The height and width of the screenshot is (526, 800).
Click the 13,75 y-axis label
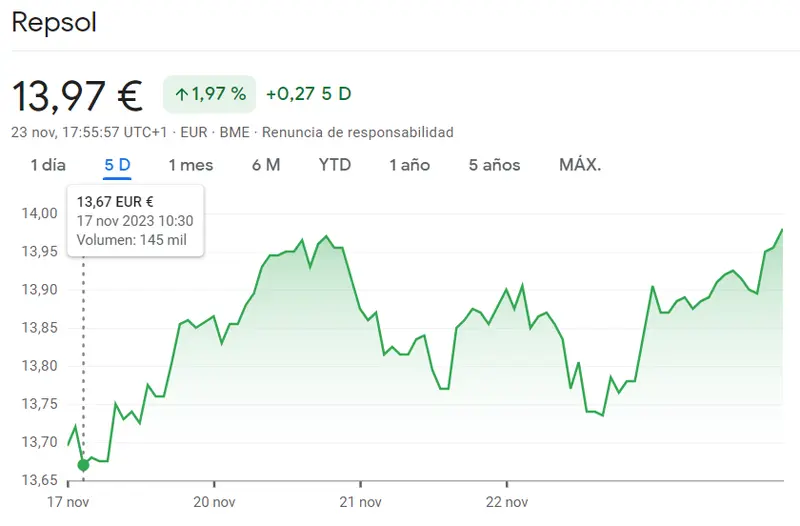pyautogui.click(x=39, y=404)
